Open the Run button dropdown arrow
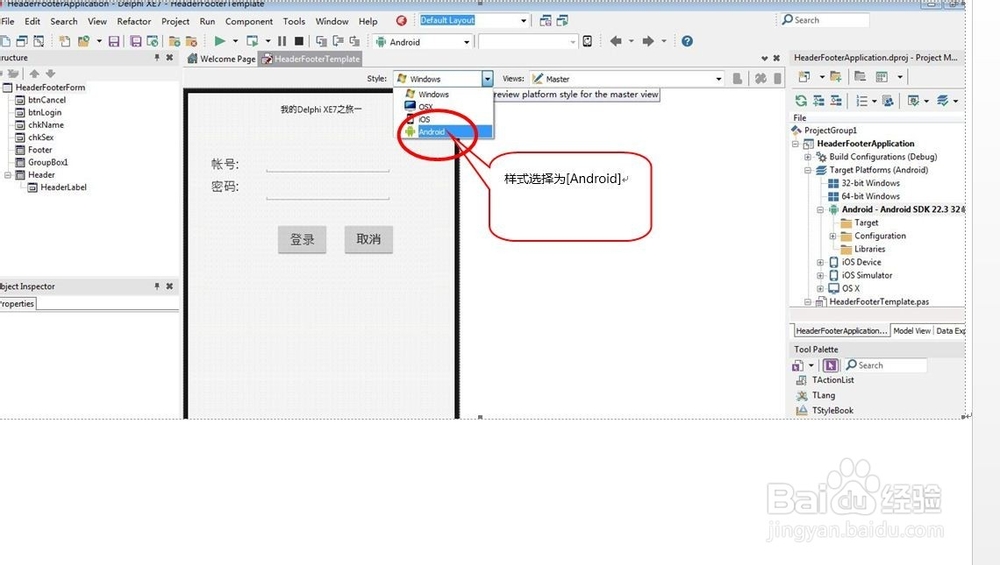 [235, 41]
